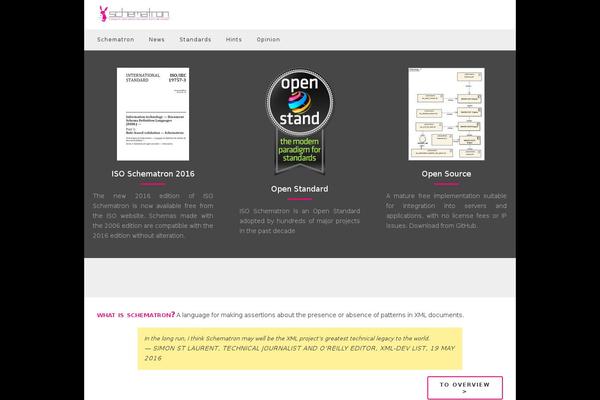Open the Schematron menu item
The height and width of the screenshot is (400, 600).
coord(116,39)
